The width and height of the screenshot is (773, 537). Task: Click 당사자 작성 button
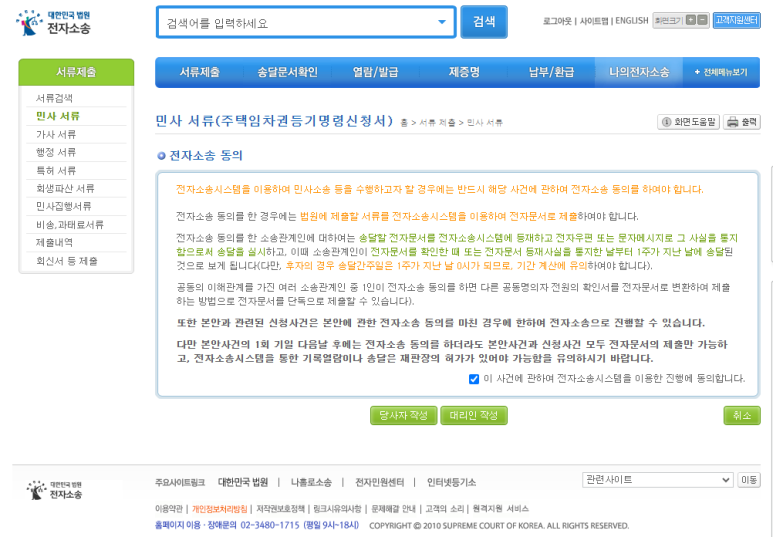pyautogui.click(x=403, y=415)
